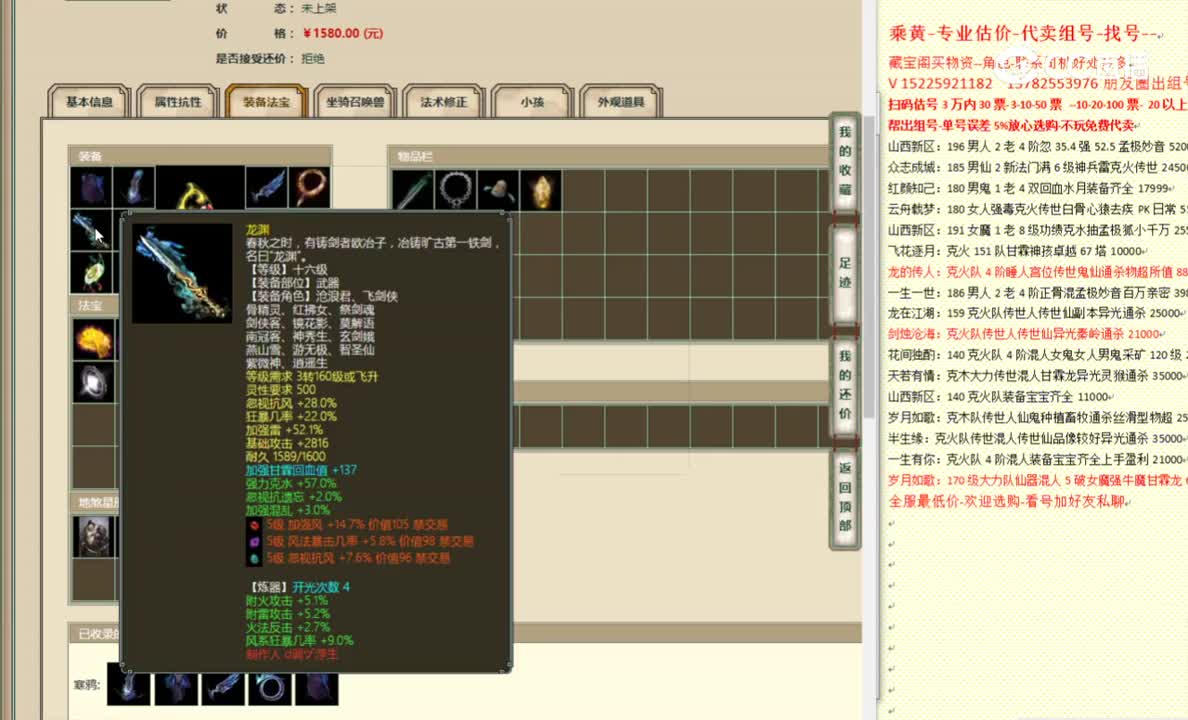1188x720 pixels.
Task: Click the last 寒鸦 dark robe icon in the bottom row
Action: [317, 684]
